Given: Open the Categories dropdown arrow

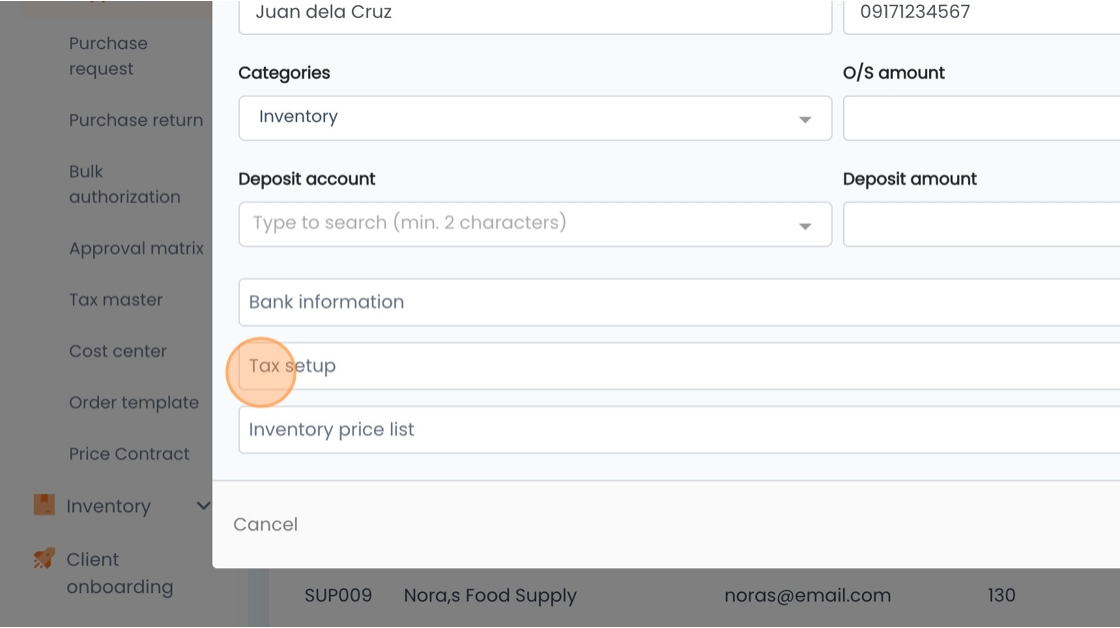Looking at the screenshot, I should (x=805, y=119).
